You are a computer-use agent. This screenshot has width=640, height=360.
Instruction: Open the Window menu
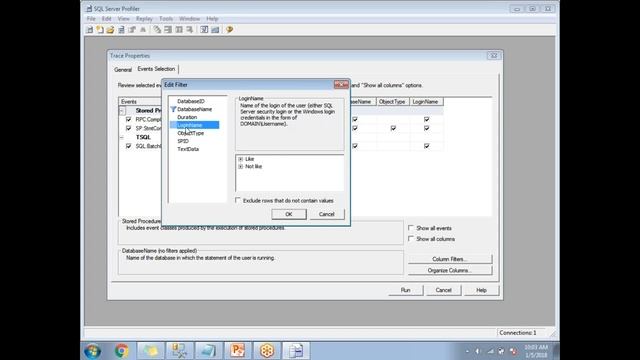click(189, 19)
